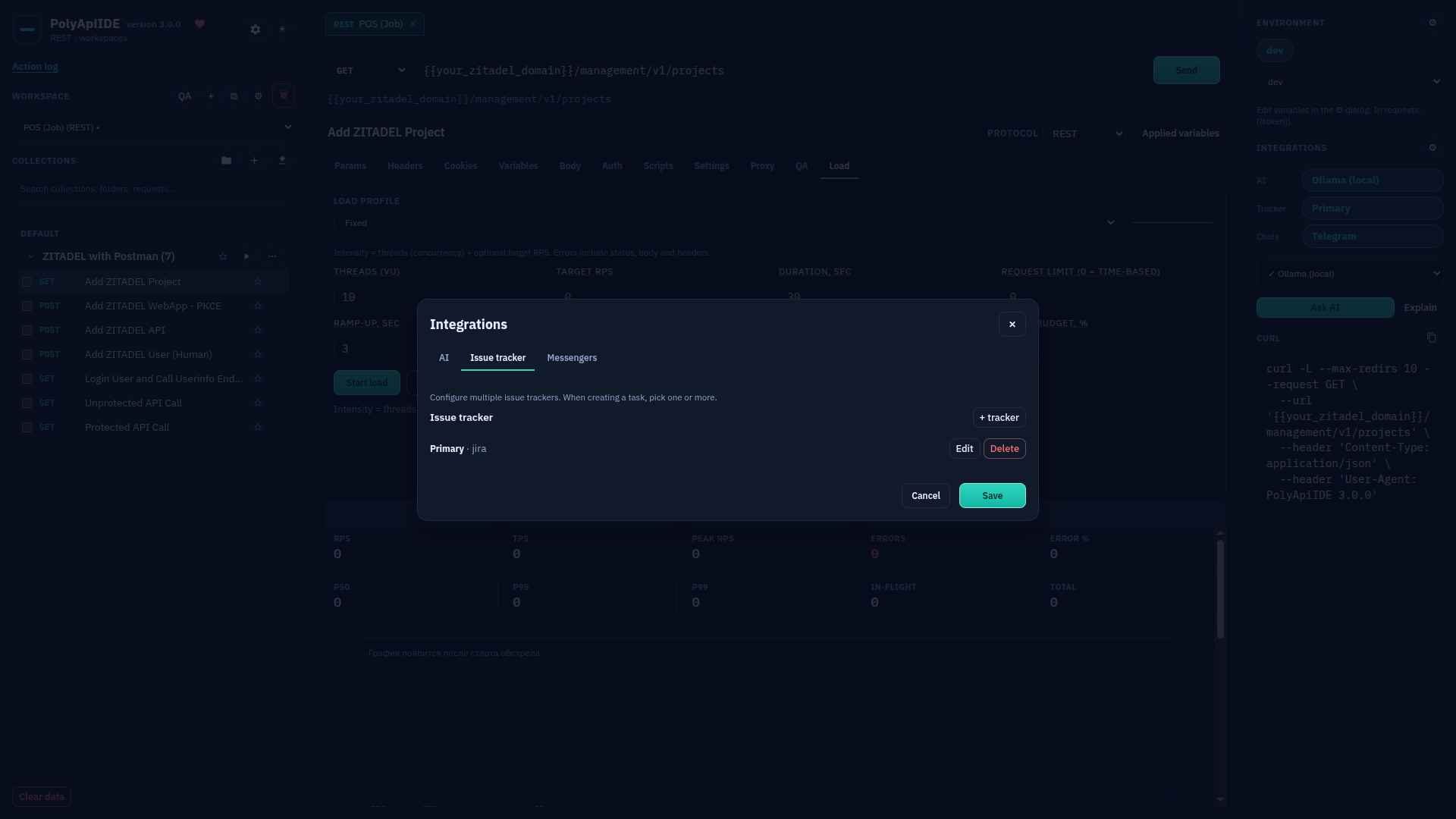Open Applied variables
The image size is (1456, 819).
(x=1181, y=133)
